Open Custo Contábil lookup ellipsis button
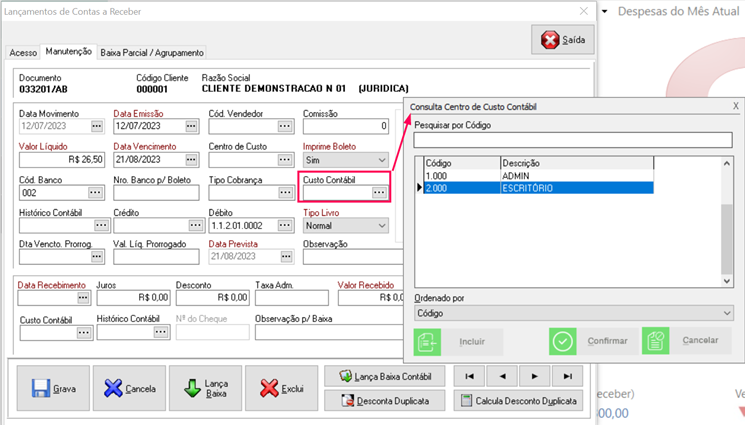The width and height of the screenshot is (745, 425). coord(379,193)
